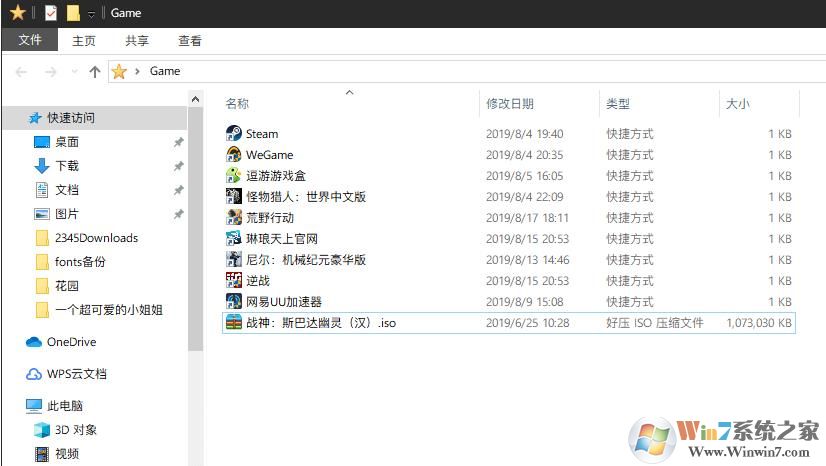Viewport: 826px width, 466px height.
Task: Click the 1,073,030 KB size value
Action: tap(759, 323)
